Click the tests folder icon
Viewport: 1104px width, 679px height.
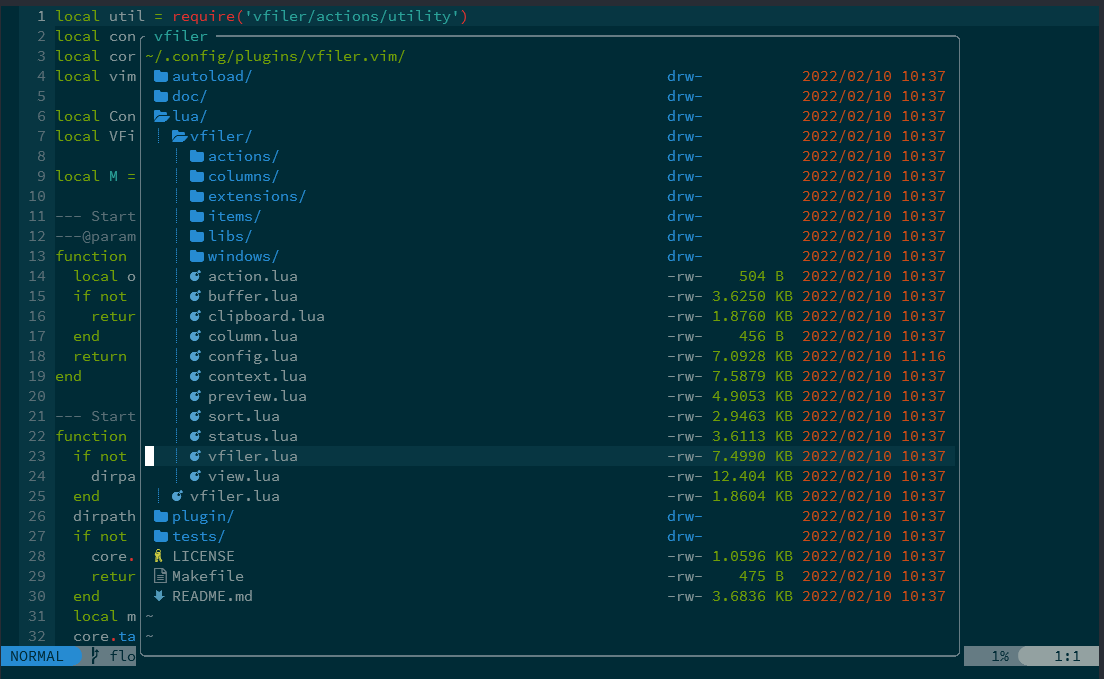161,536
